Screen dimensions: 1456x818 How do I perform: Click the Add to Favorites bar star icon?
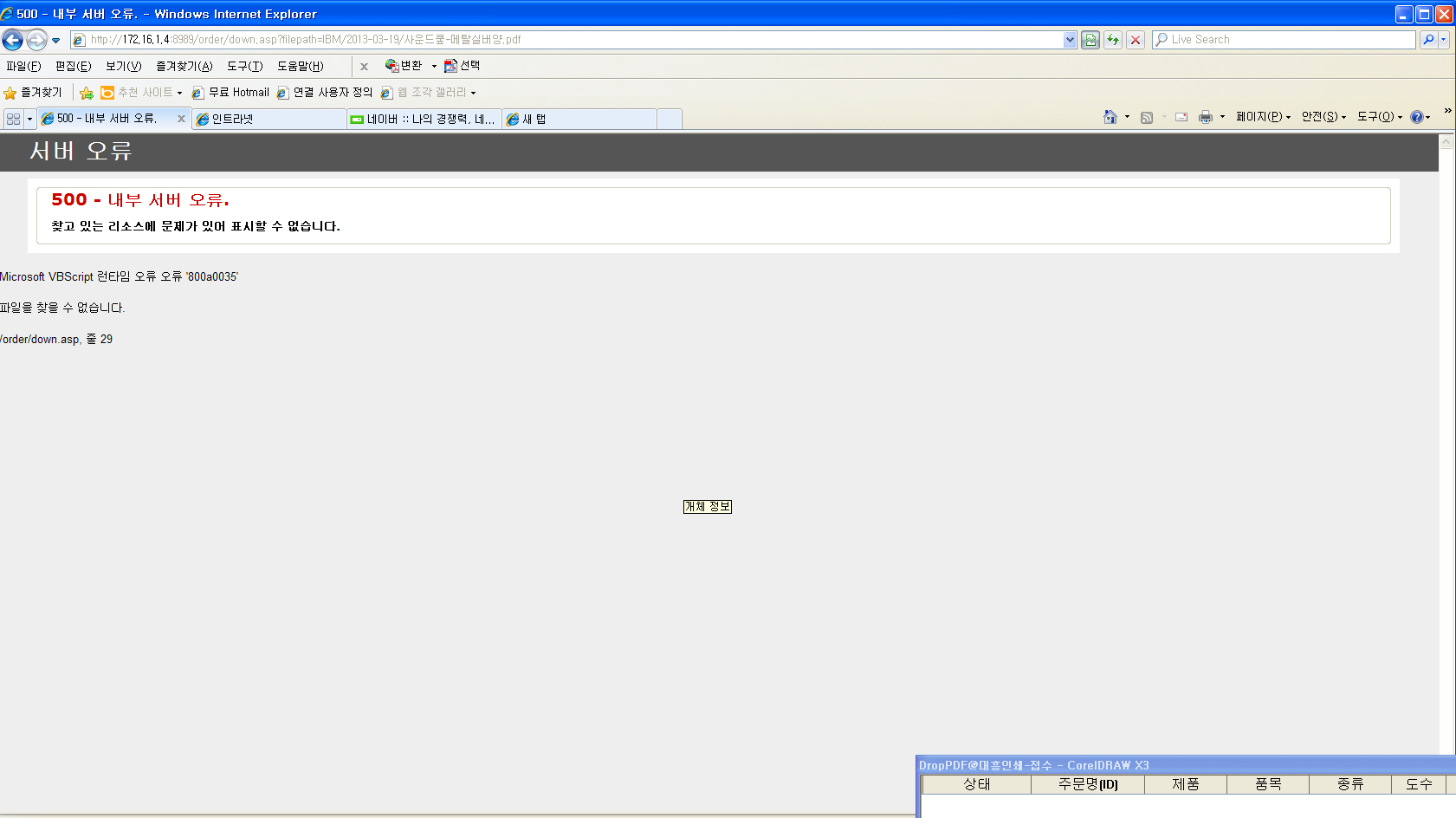[x=87, y=93]
